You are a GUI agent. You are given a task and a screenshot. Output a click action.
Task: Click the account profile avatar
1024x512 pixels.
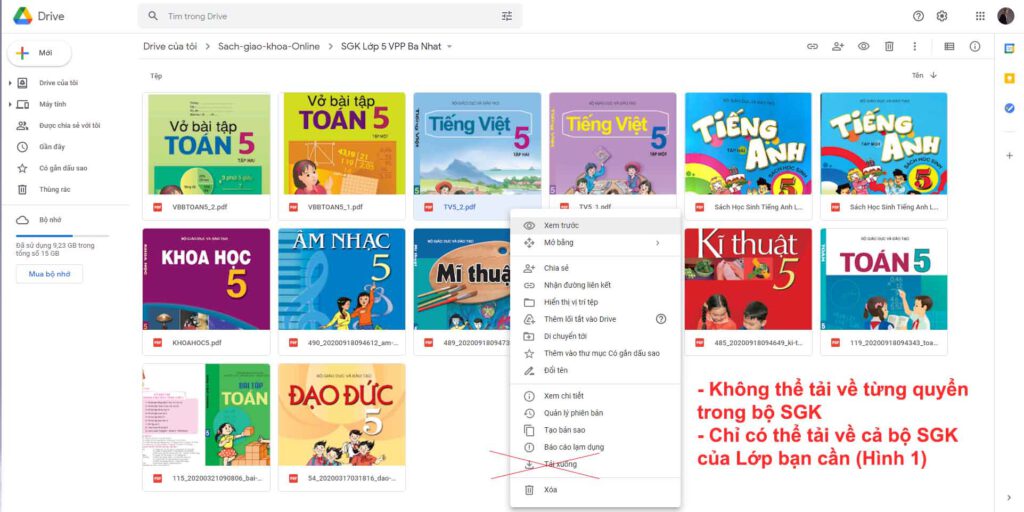click(x=1006, y=16)
